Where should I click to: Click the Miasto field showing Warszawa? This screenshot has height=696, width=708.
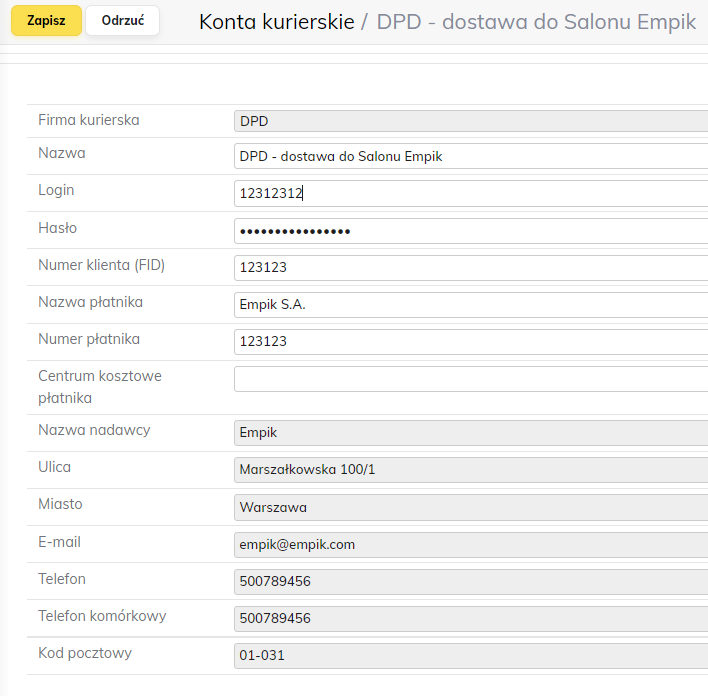(x=470, y=507)
